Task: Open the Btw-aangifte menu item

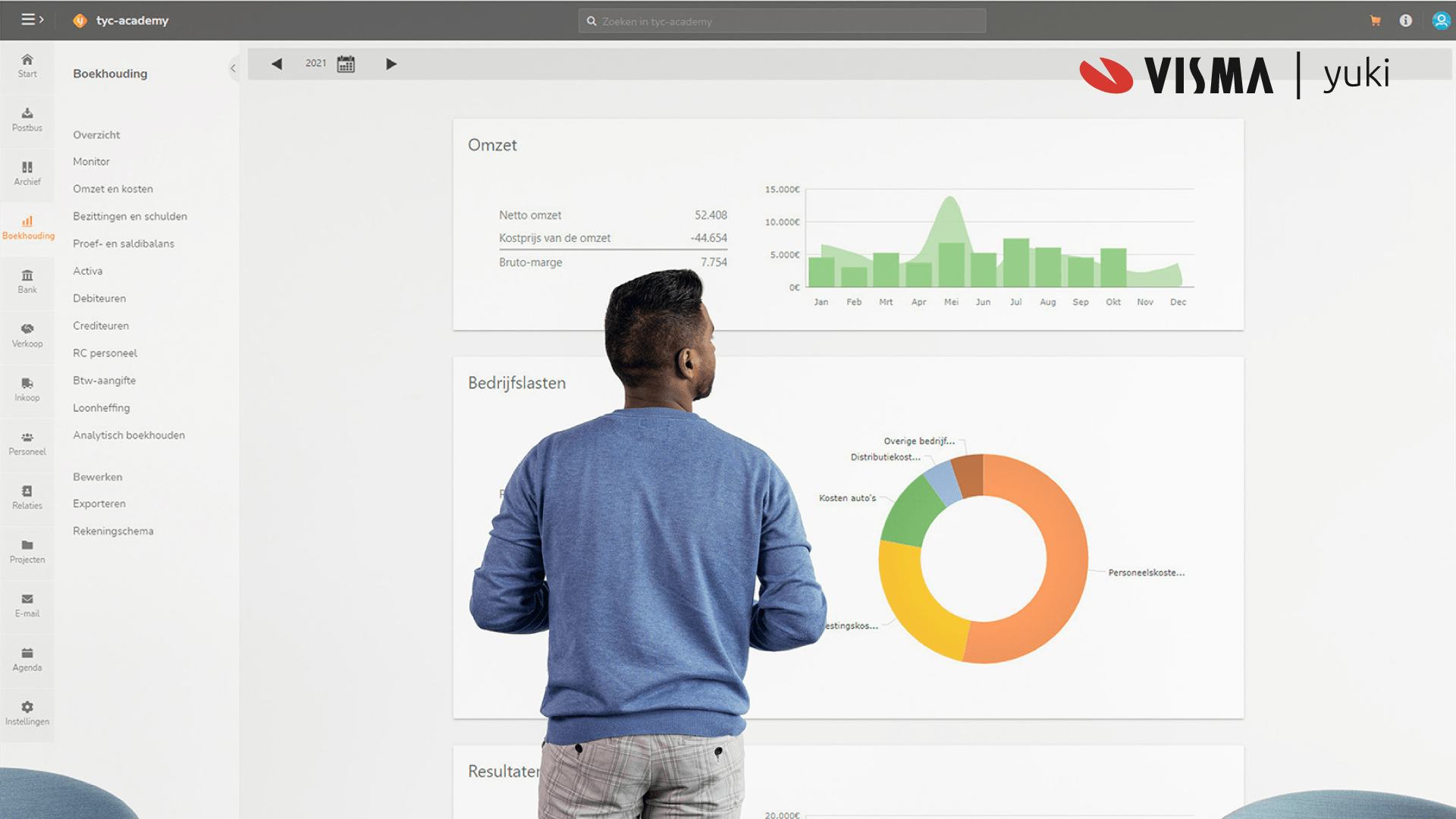Action: 105,381
